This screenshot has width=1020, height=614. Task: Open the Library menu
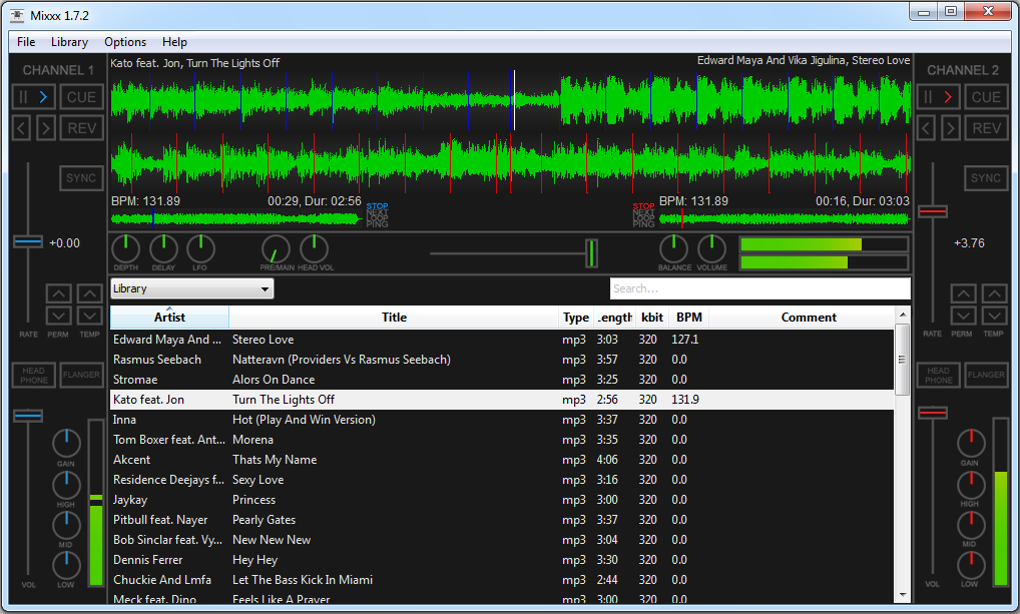(x=69, y=42)
